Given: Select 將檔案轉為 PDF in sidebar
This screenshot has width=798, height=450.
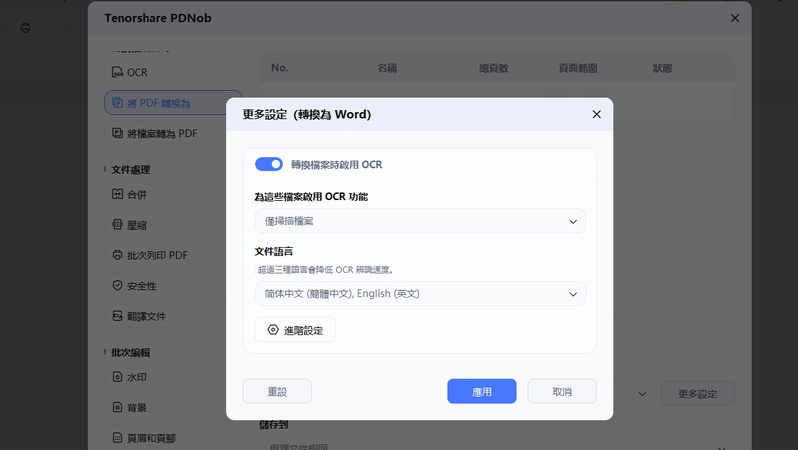Looking at the screenshot, I should [x=166, y=133].
